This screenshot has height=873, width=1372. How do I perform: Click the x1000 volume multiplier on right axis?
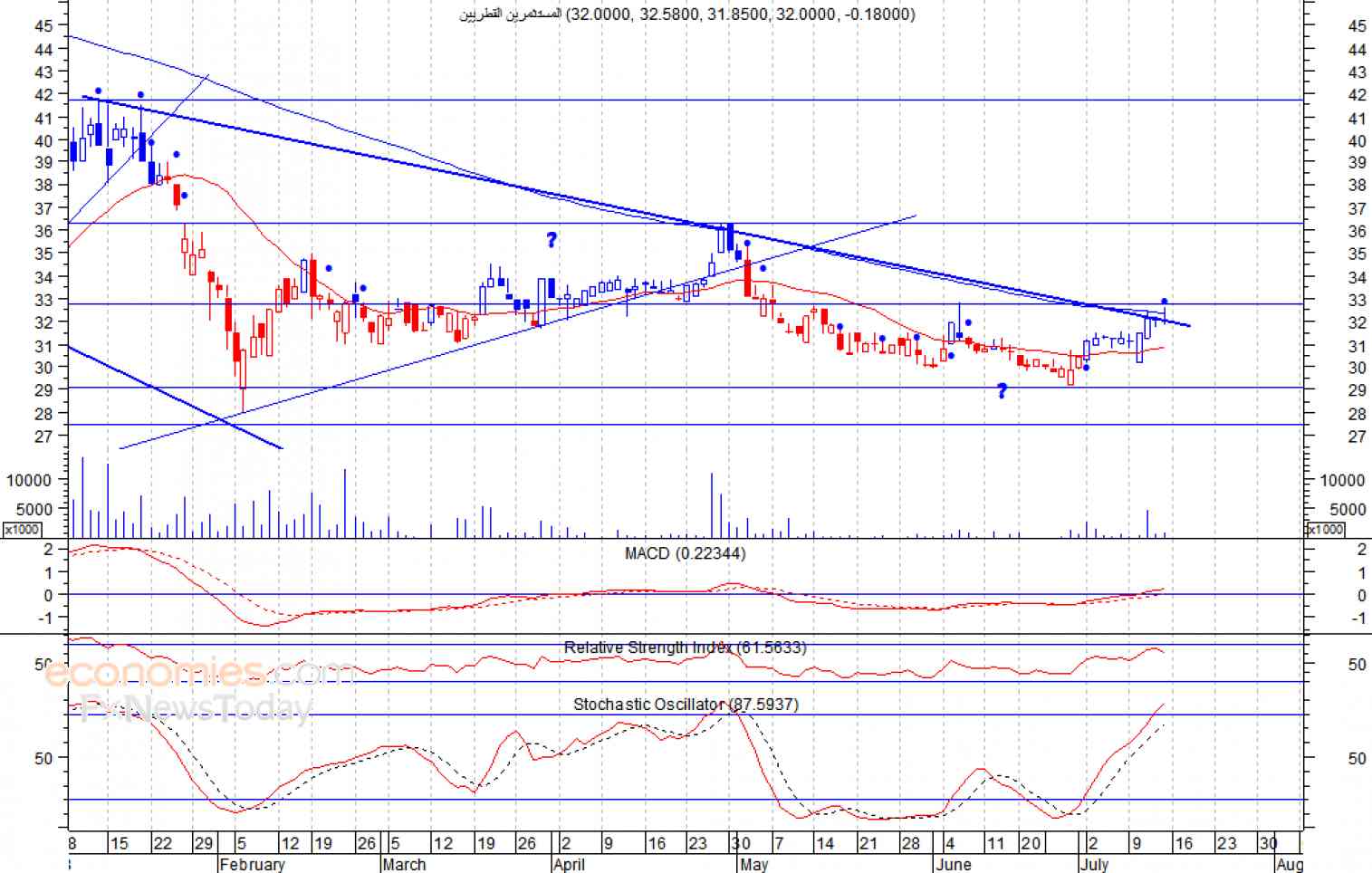tap(1324, 530)
